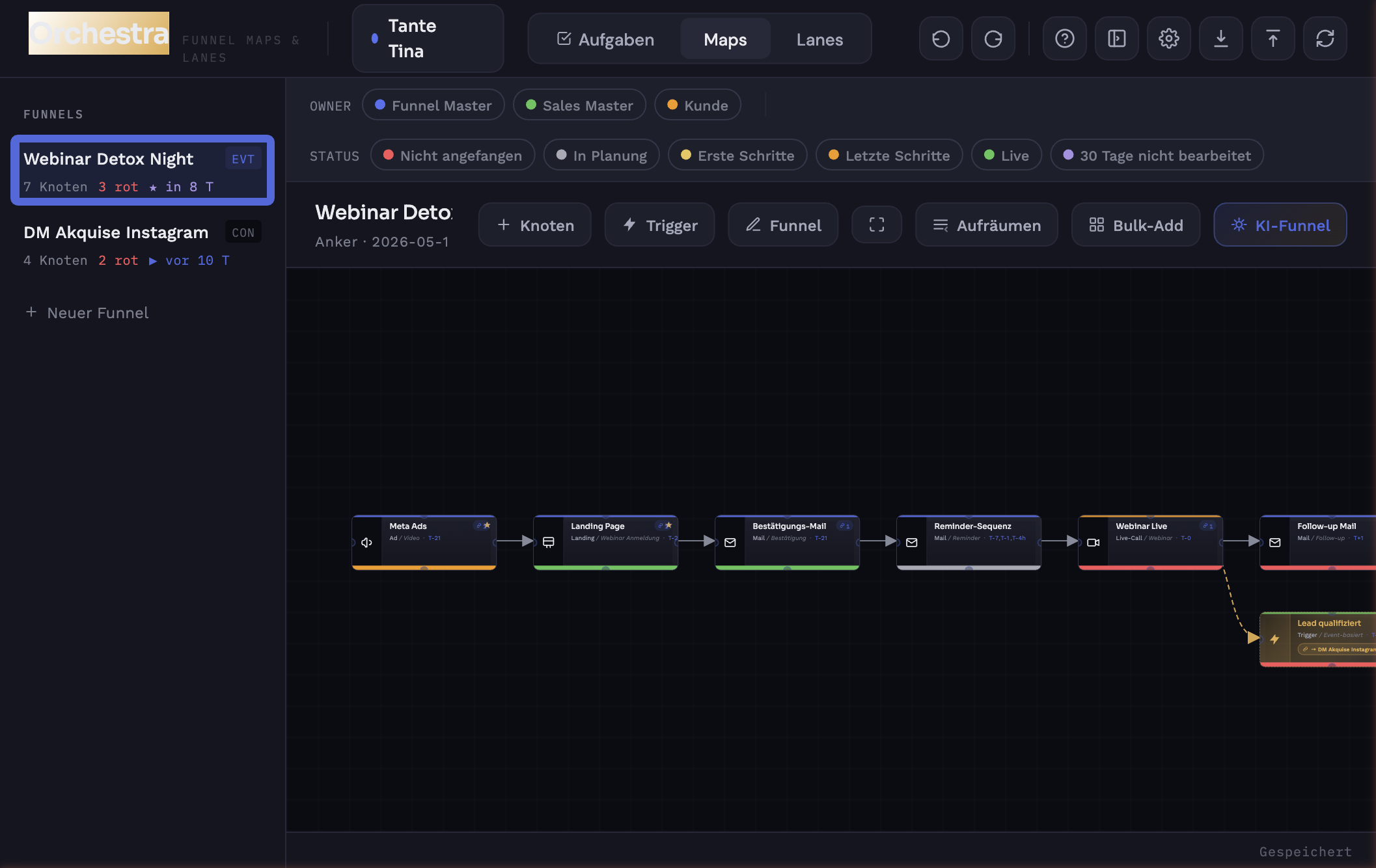This screenshot has height=868, width=1376.
Task: Click the mail icon on Follow-up Mail node
Action: 1274,543
